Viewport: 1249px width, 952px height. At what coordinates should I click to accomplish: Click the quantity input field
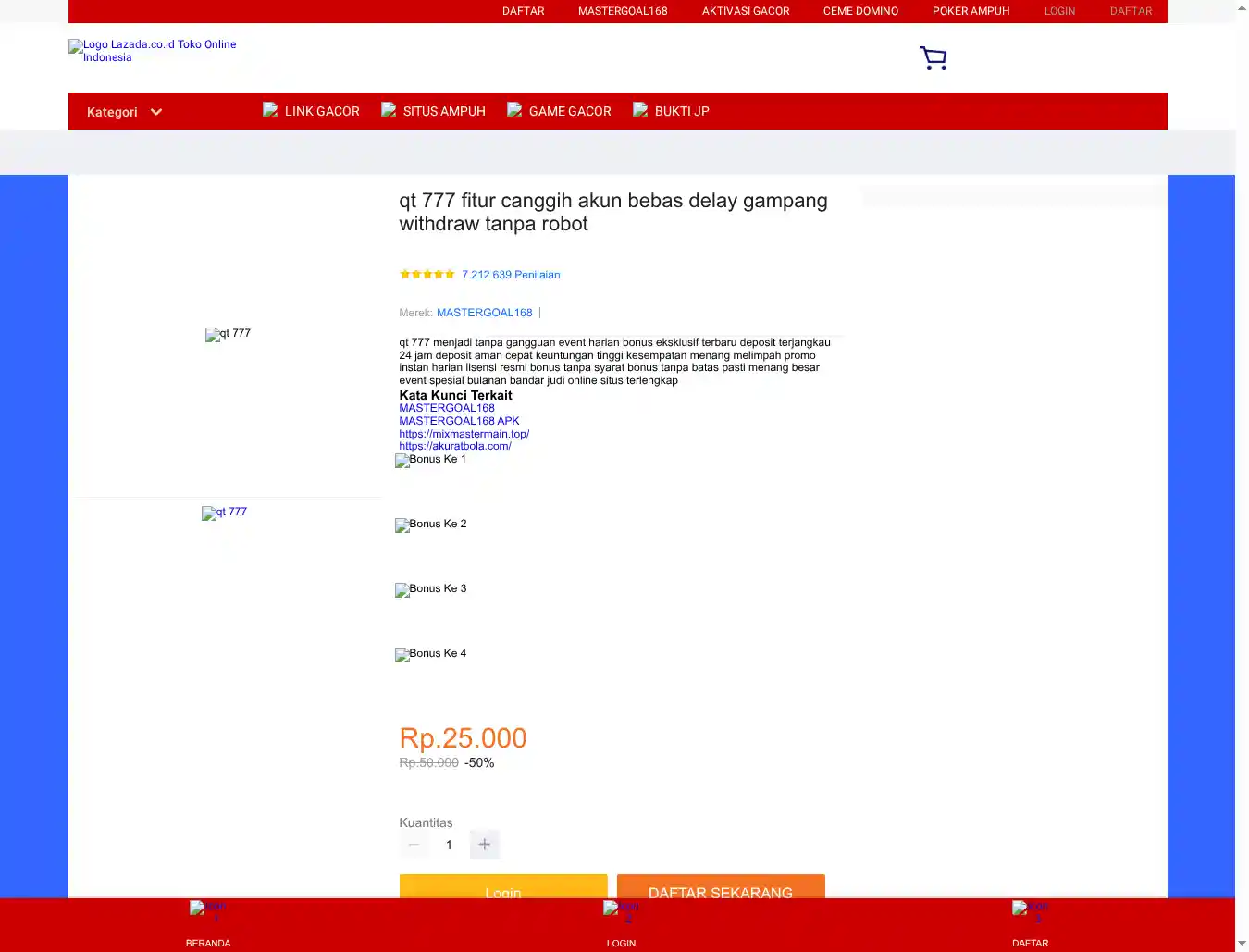point(449,845)
